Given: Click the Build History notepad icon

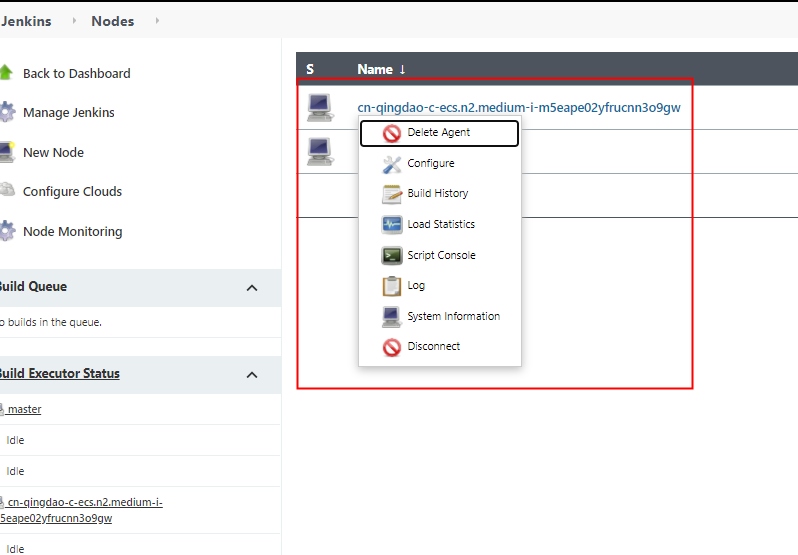Looking at the screenshot, I should (392, 194).
